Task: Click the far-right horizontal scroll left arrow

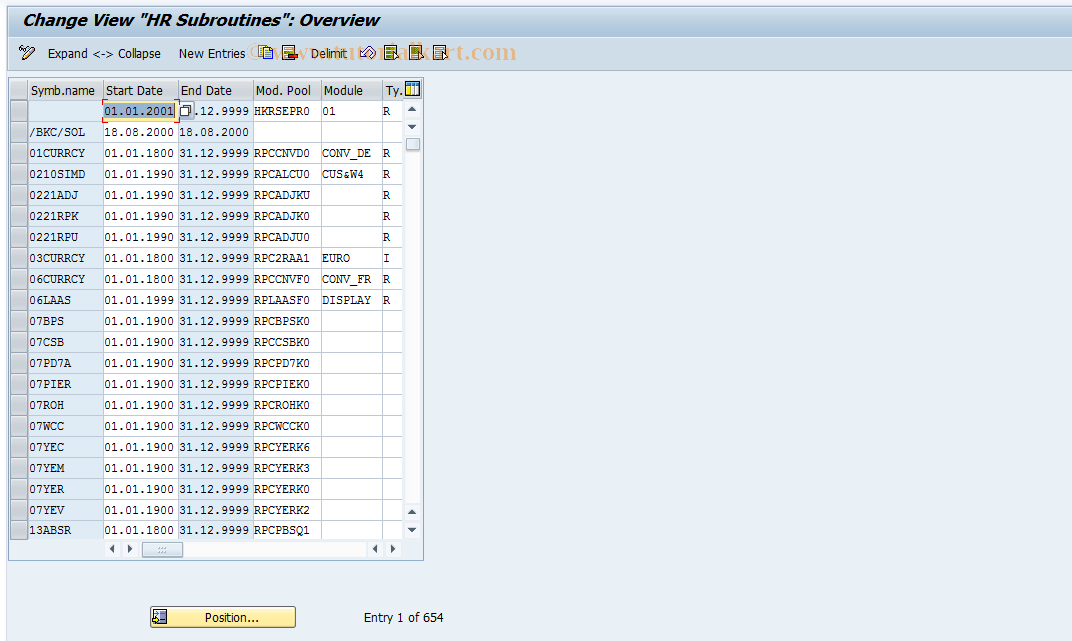Action: point(375,549)
